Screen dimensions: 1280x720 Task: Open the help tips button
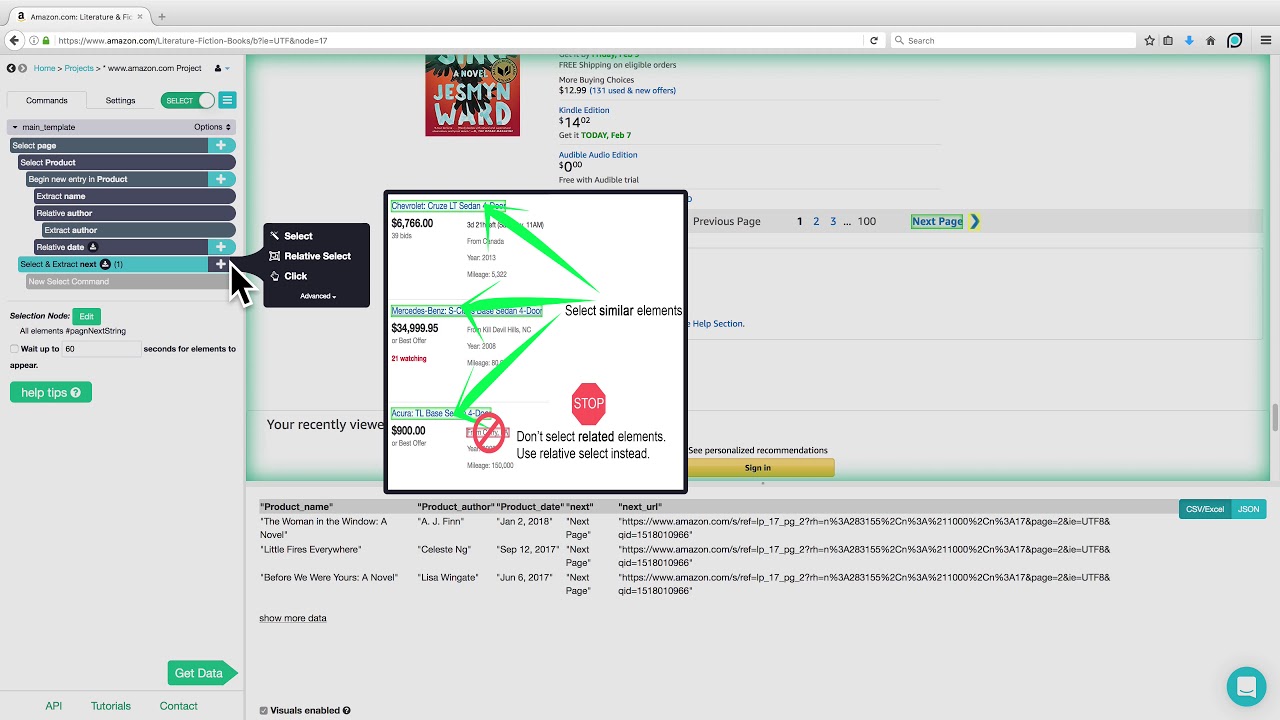point(51,392)
